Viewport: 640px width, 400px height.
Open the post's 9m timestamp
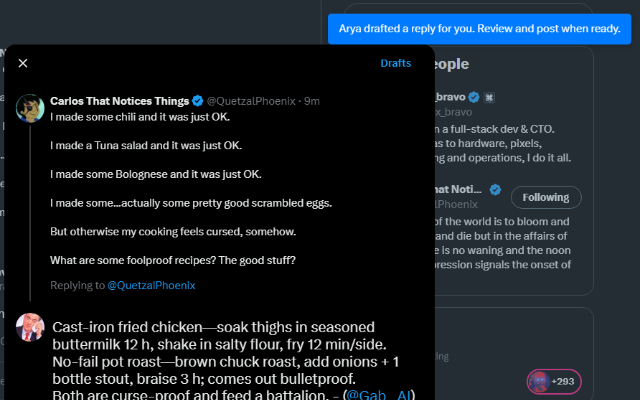point(312,100)
